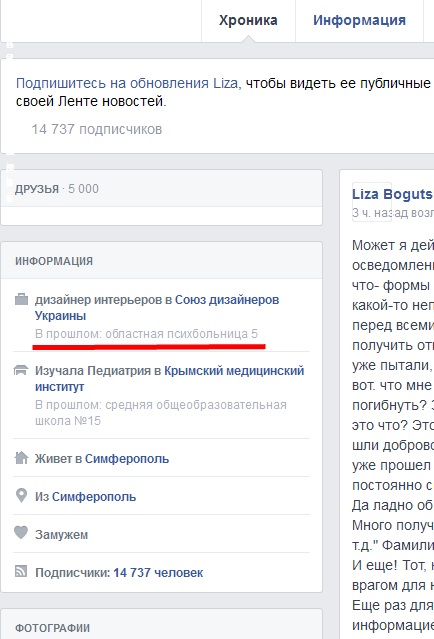Click the house icon beside Живет в

(x=21, y=458)
